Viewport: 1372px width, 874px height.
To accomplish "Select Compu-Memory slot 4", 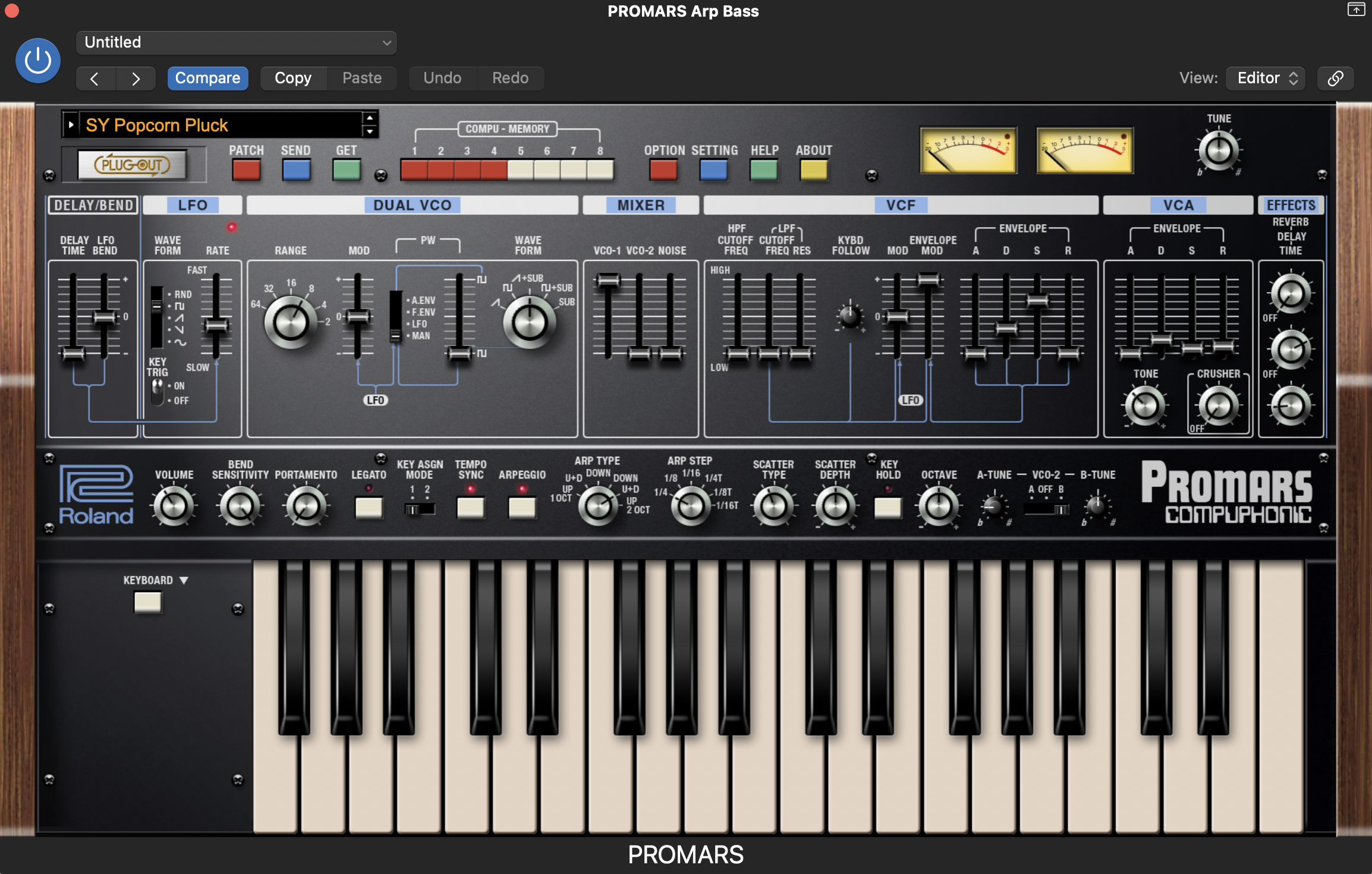I will [x=494, y=170].
